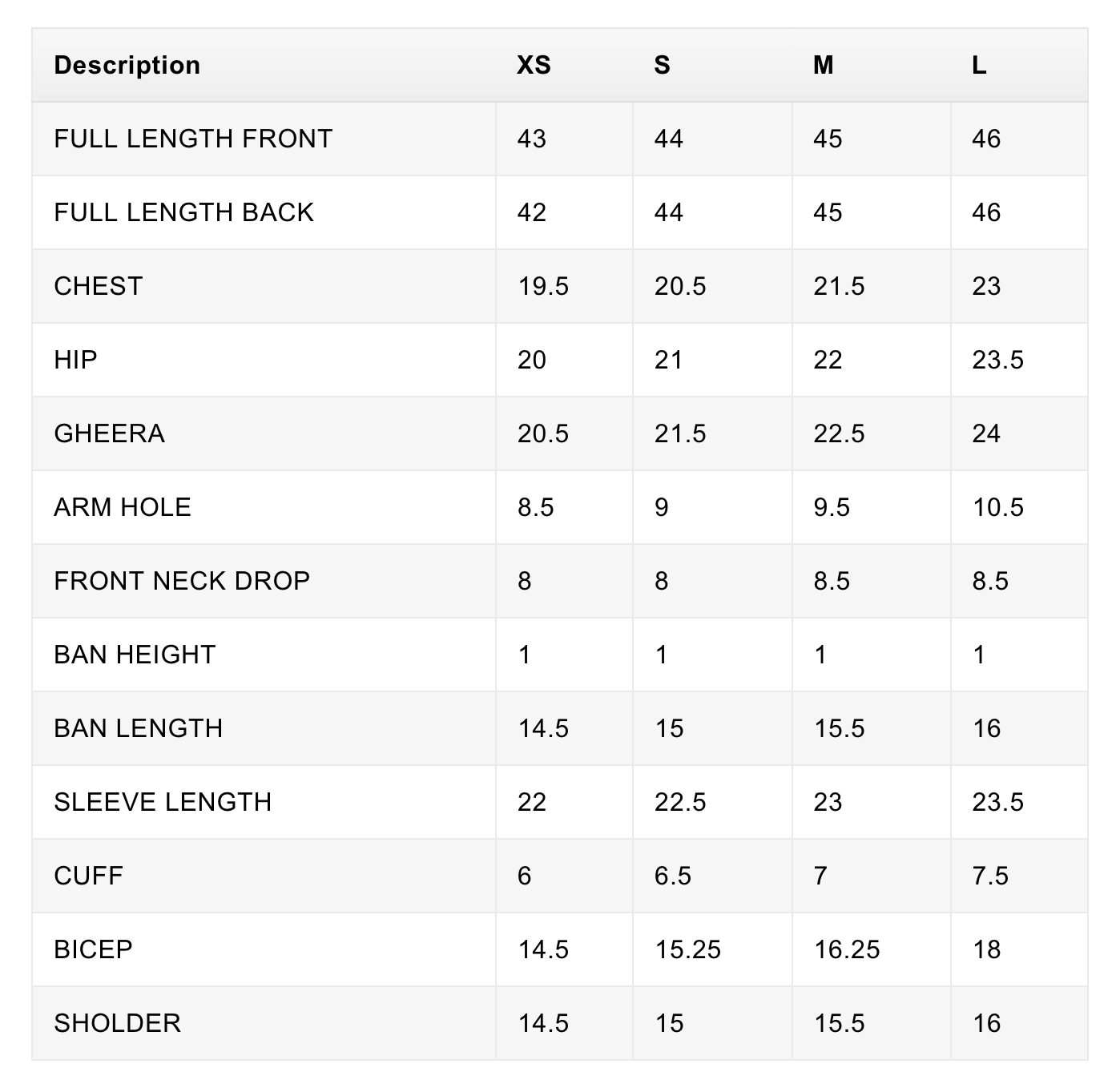1120x1088 pixels.
Task: Click the Description column header
Action: coord(127,65)
